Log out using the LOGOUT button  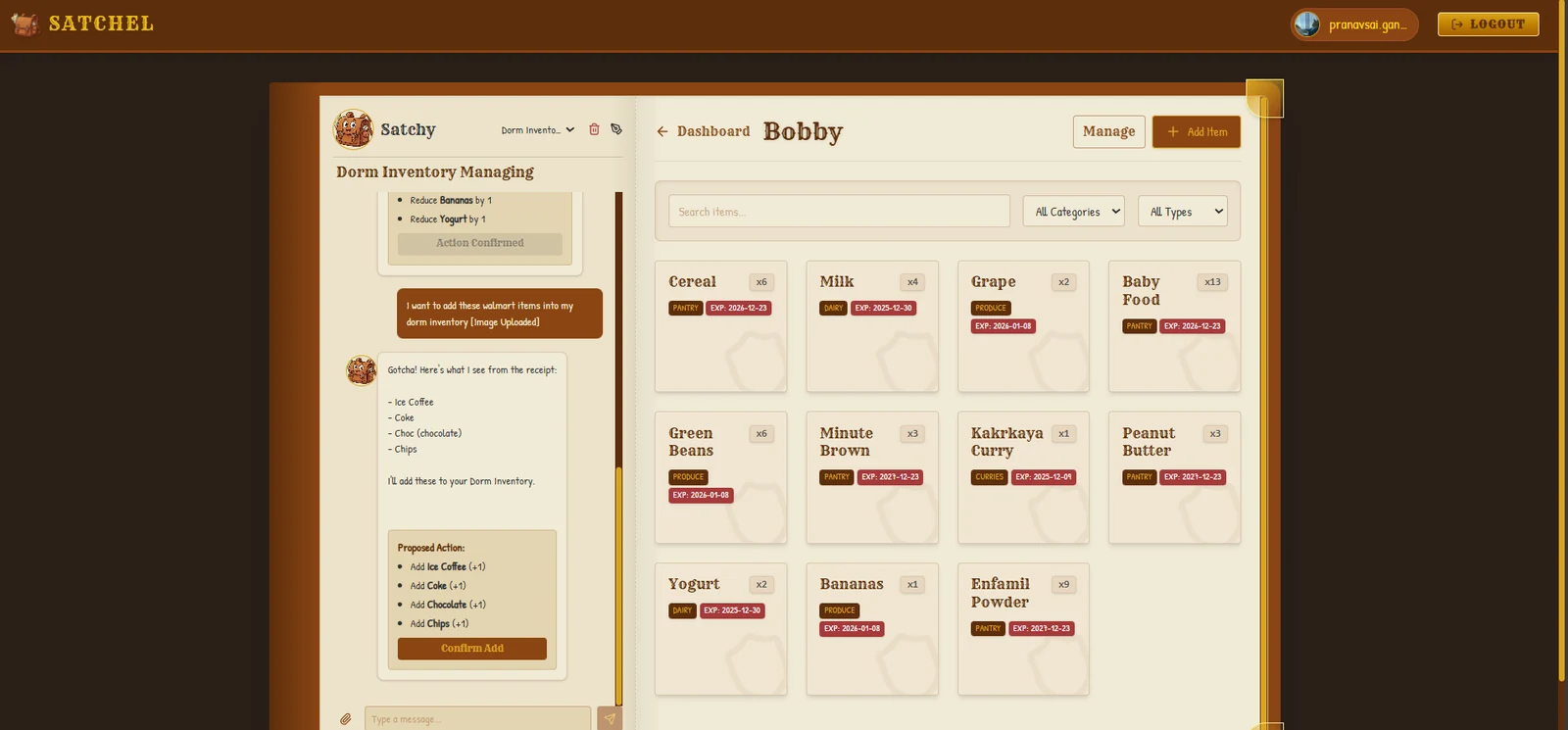1488,24
